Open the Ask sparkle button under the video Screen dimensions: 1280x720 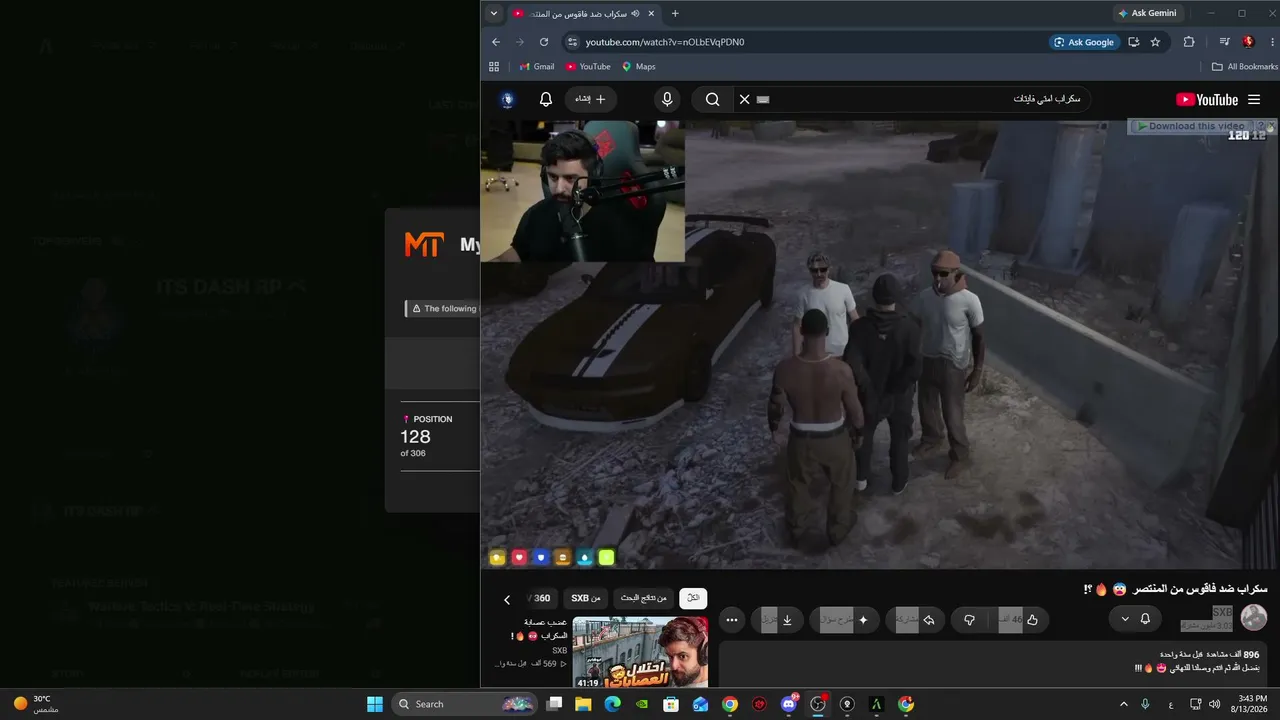(845, 620)
